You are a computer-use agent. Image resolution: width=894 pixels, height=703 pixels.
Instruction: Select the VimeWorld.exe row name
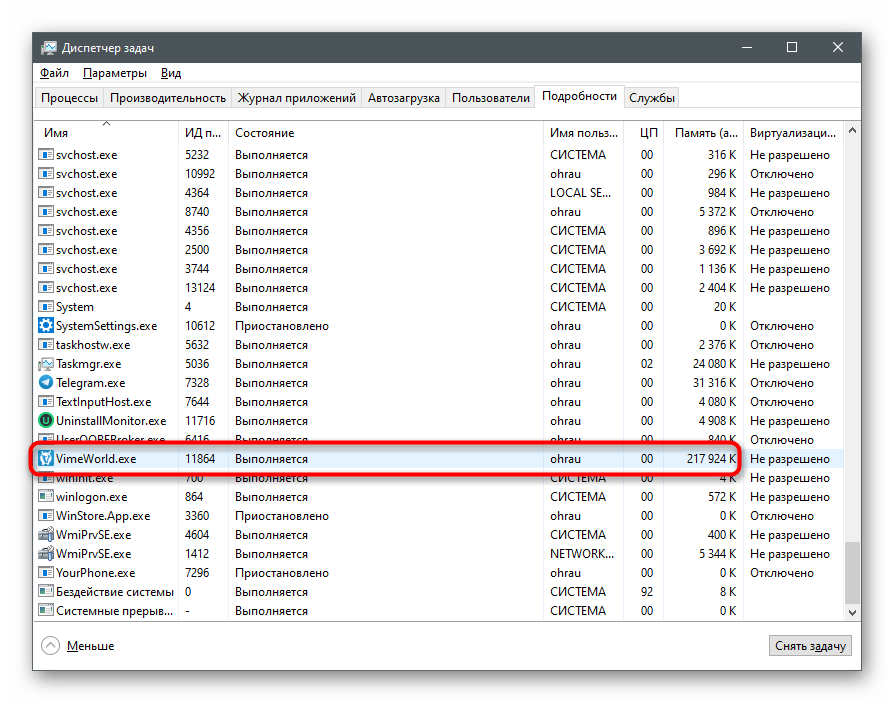pos(96,458)
